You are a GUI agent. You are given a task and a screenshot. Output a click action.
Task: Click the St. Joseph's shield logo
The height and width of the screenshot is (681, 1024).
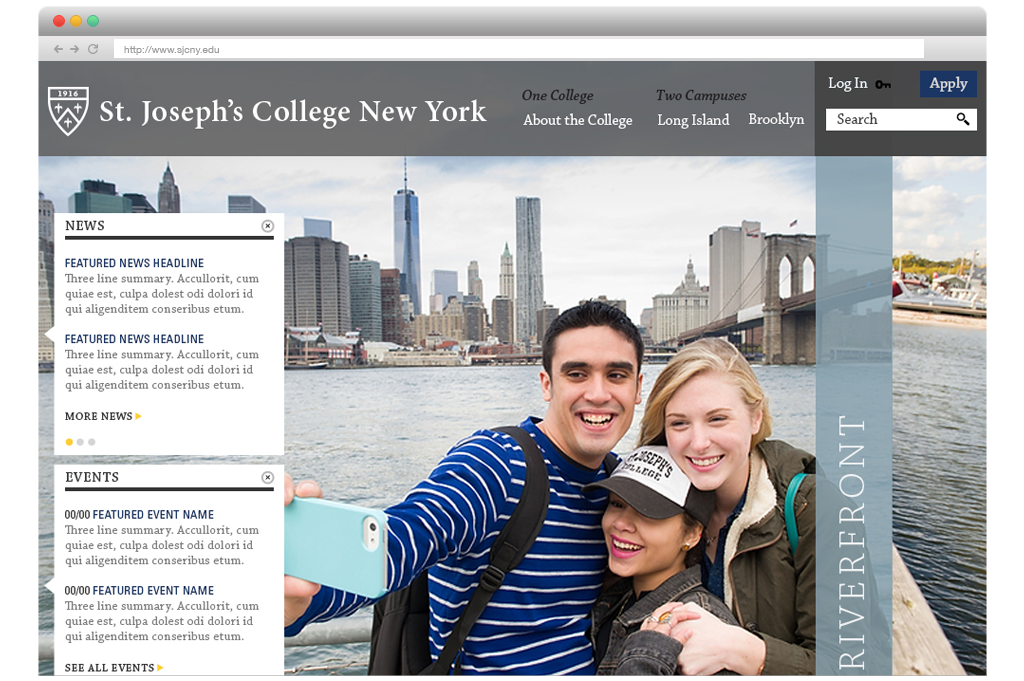(x=68, y=110)
